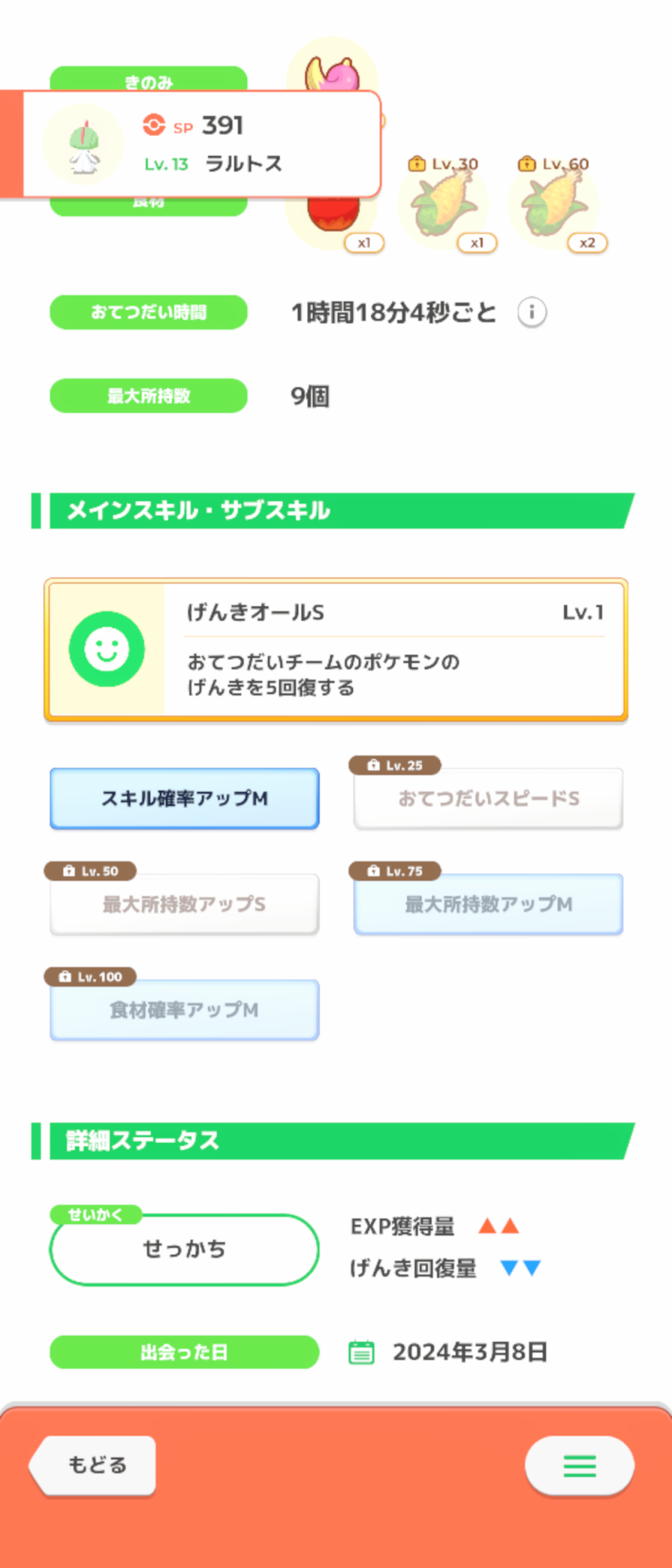This screenshot has height=1568, width=672.
Task: Tap locked 最大所持数アップS sub skill
Action: coord(184,904)
